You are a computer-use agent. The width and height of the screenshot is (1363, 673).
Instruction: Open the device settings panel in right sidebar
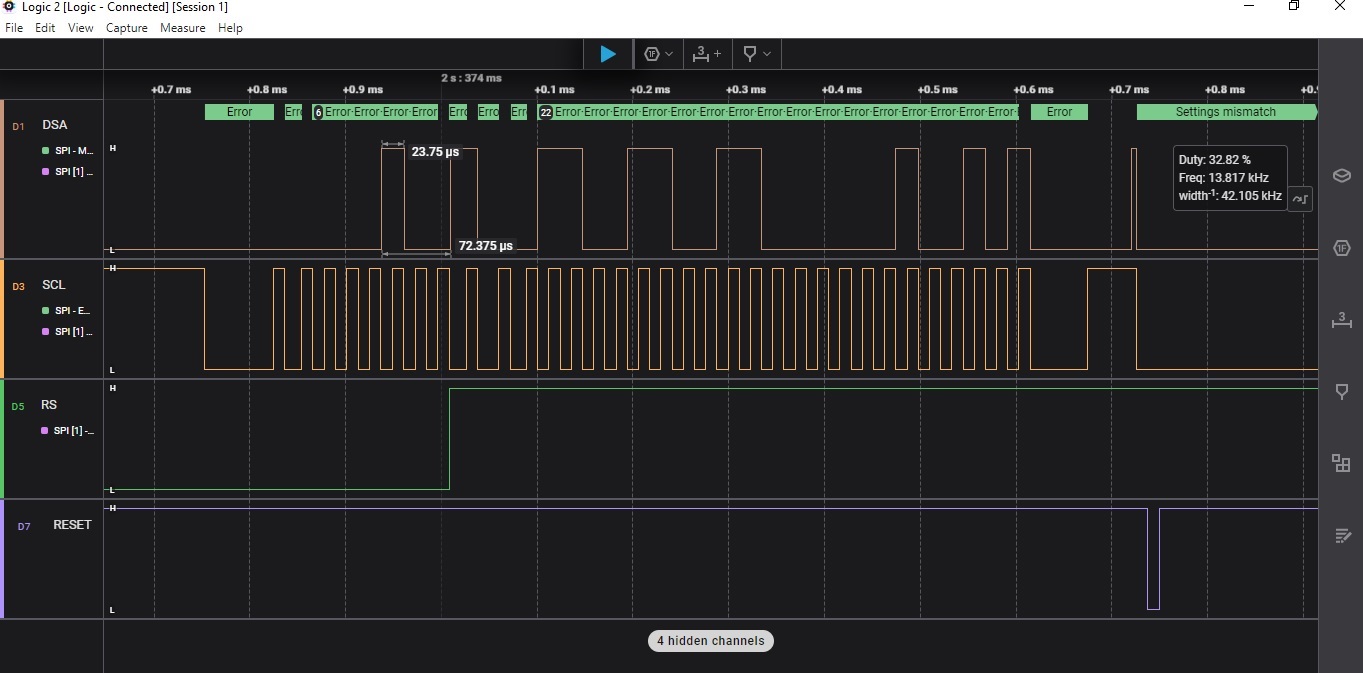(1341, 176)
